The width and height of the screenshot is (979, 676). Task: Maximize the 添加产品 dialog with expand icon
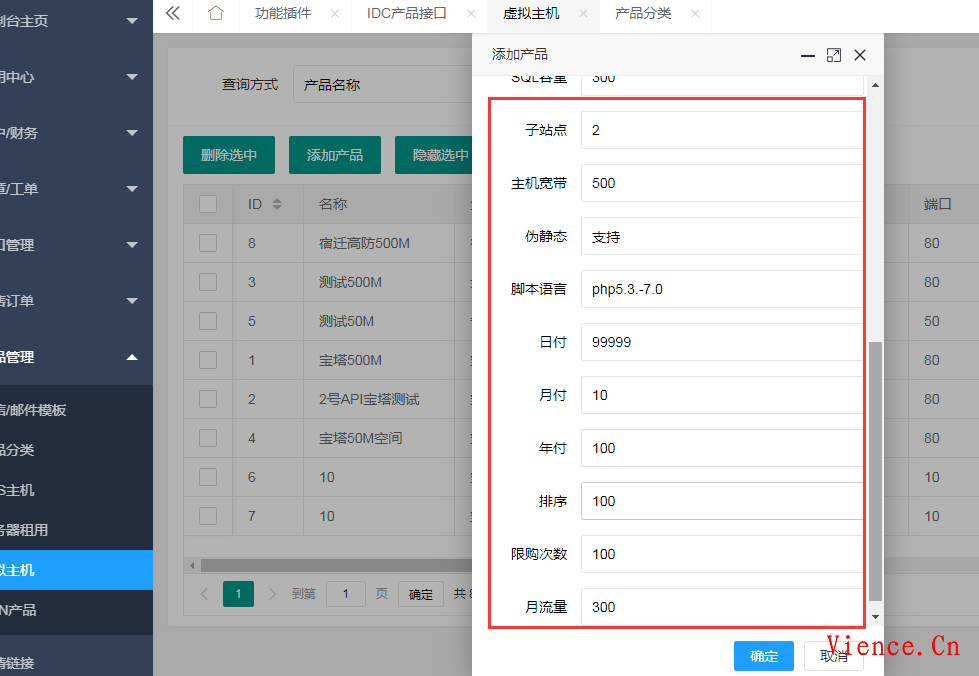click(834, 56)
